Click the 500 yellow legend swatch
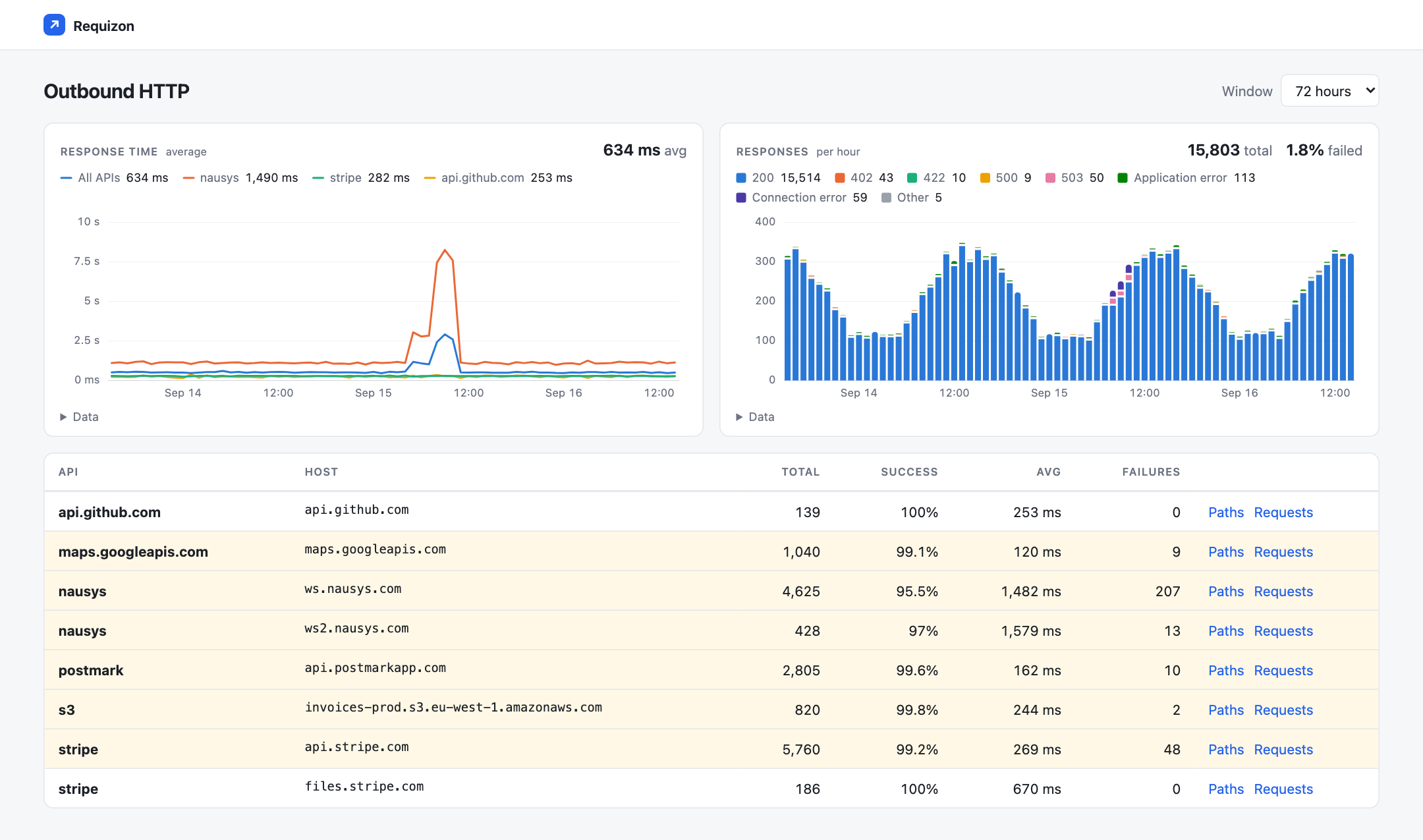This screenshot has width=1423, height=840. 985,178
